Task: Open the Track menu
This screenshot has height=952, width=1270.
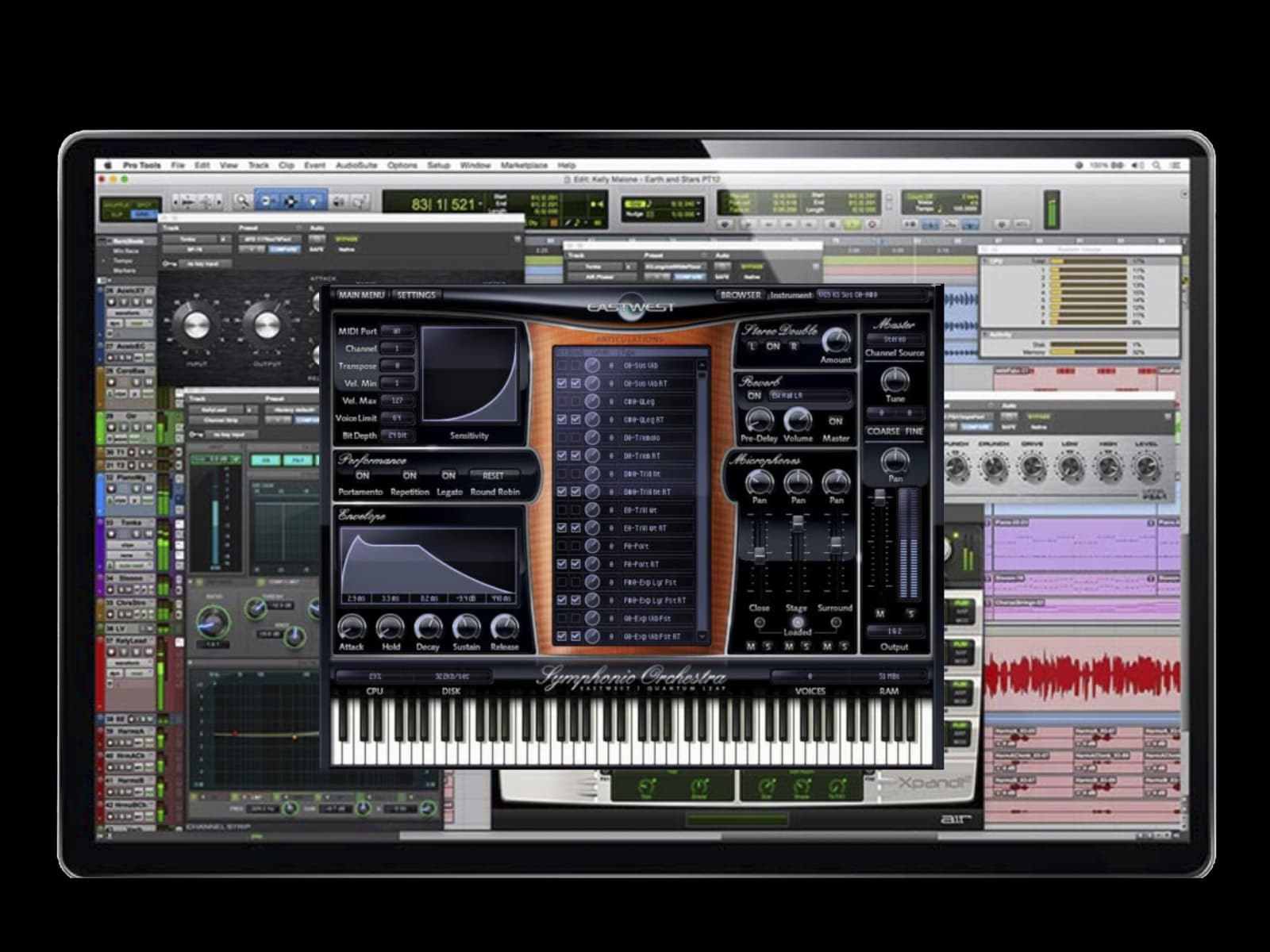Action: coord(259,165)
